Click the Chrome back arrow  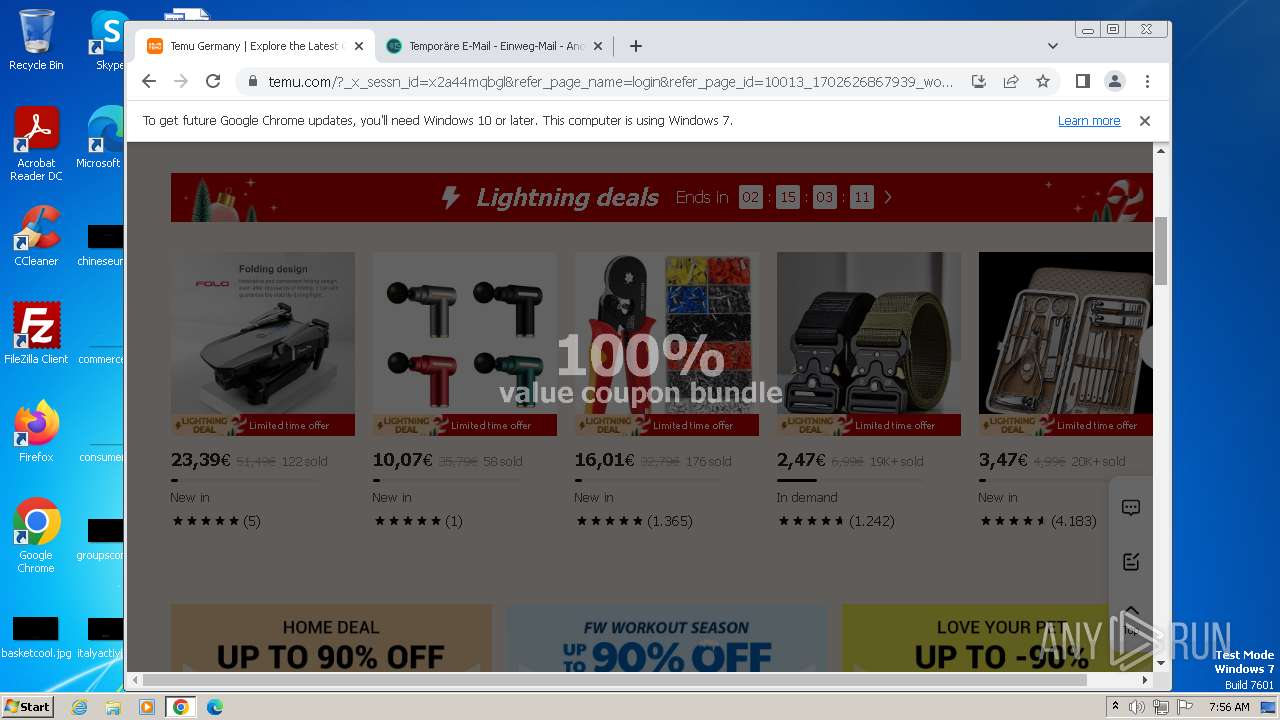pyautogui.click(x=149, y=81)
